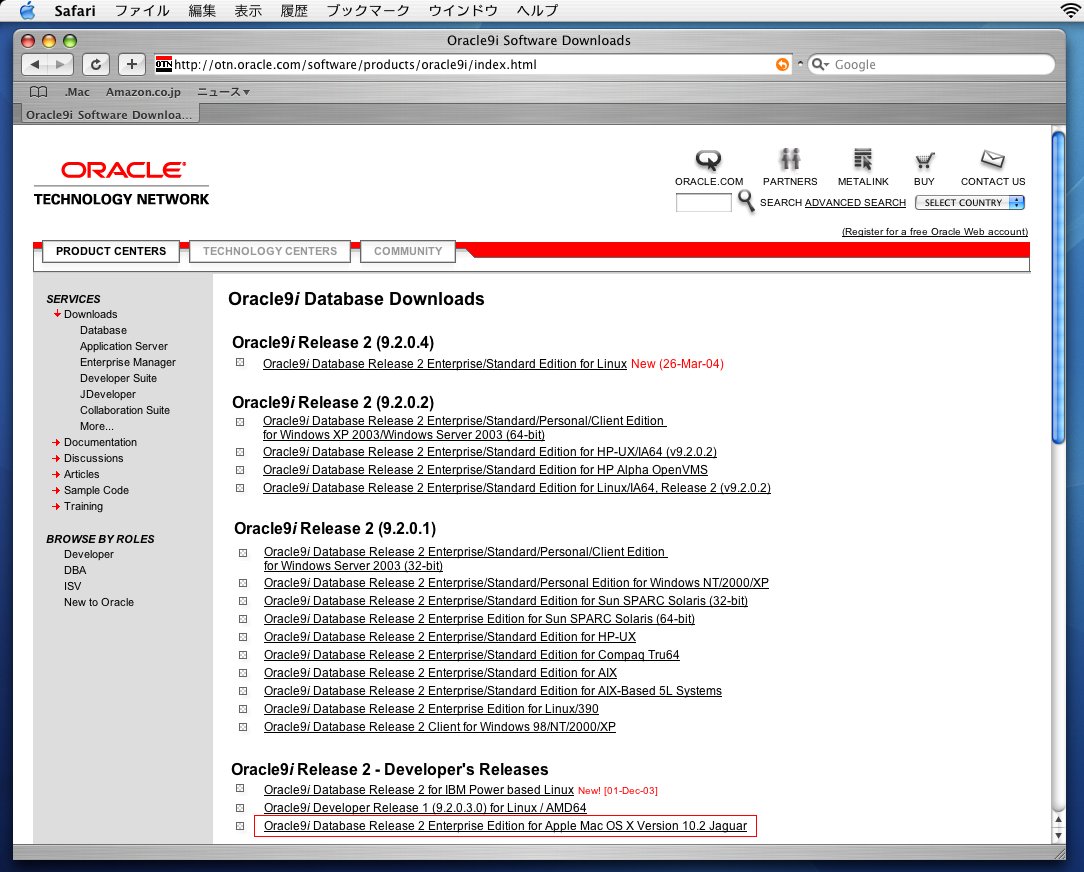This screenshot has width=1084, height=872.
Task: Open the Select Country dropdown
Action: click(969, 203)
